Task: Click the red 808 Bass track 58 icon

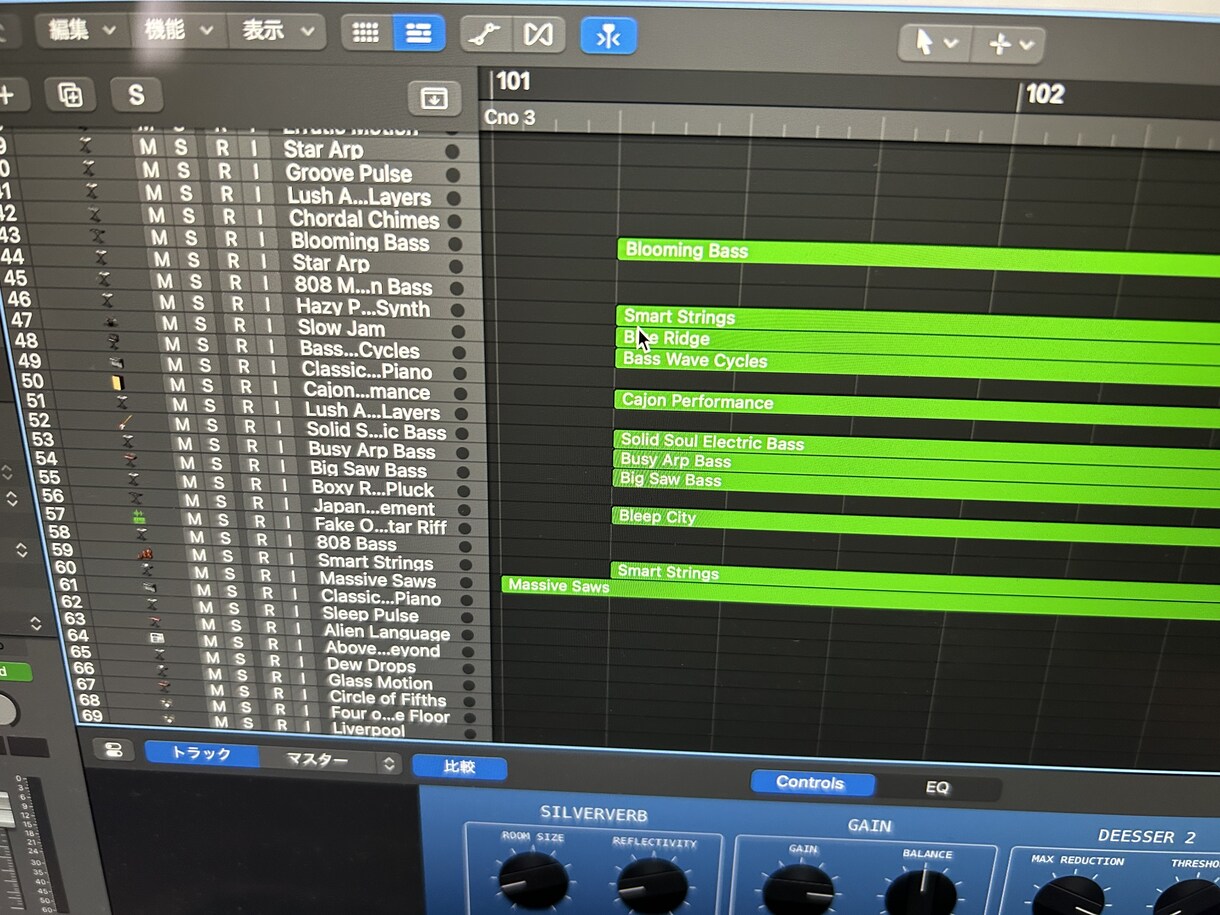Action: coord(146,553)
